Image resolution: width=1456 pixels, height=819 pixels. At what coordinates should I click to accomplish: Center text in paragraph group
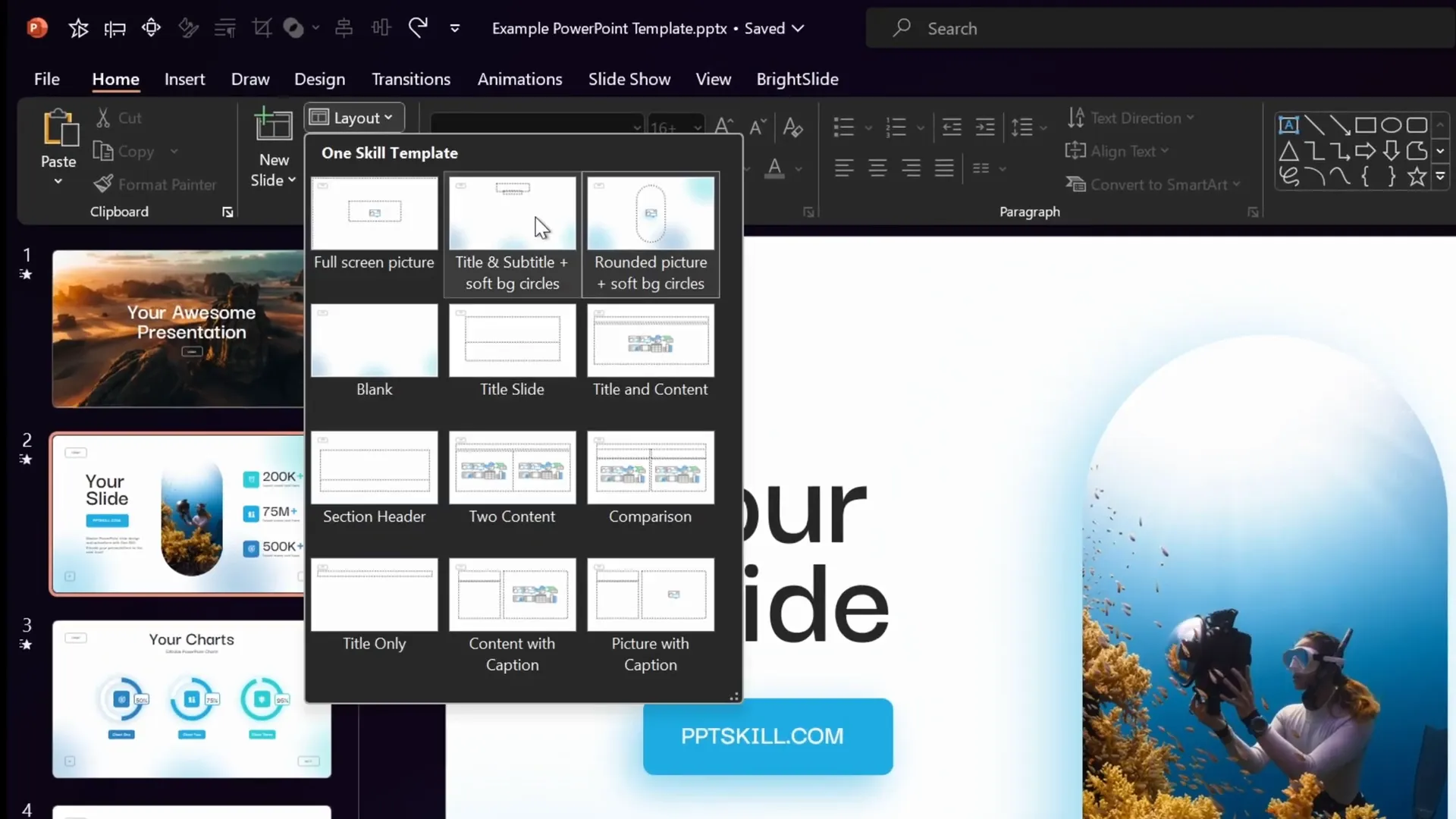pos(877,168)
